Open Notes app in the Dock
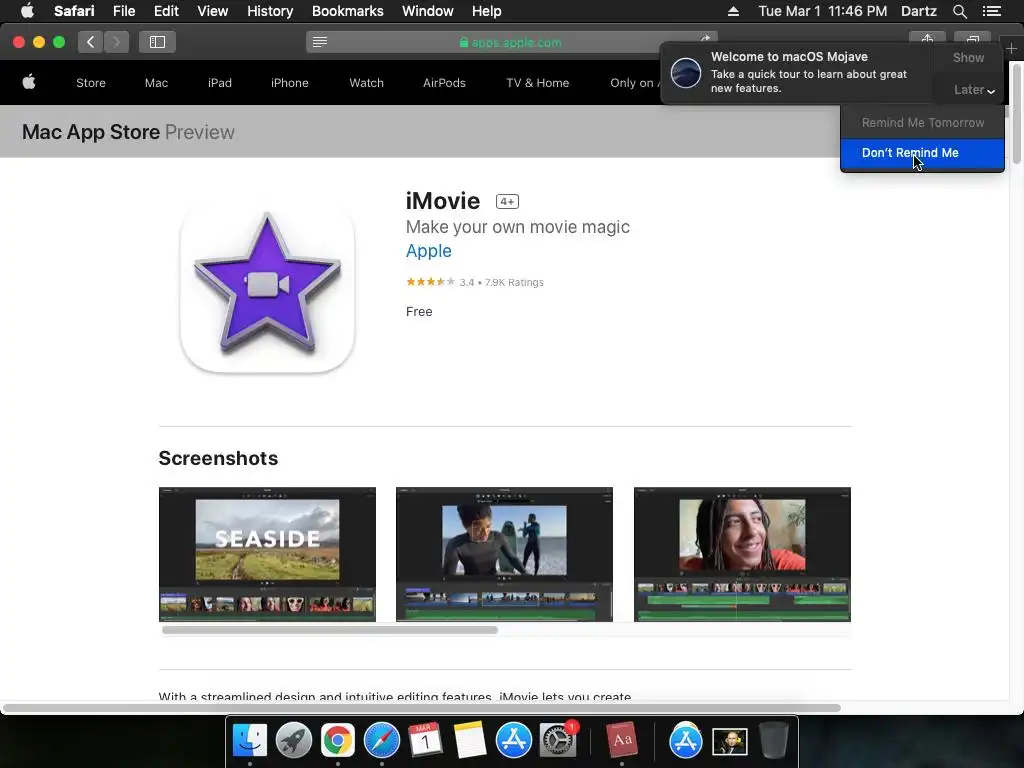1024x768 pixels. pyautogui.click(x=470, y=740)
